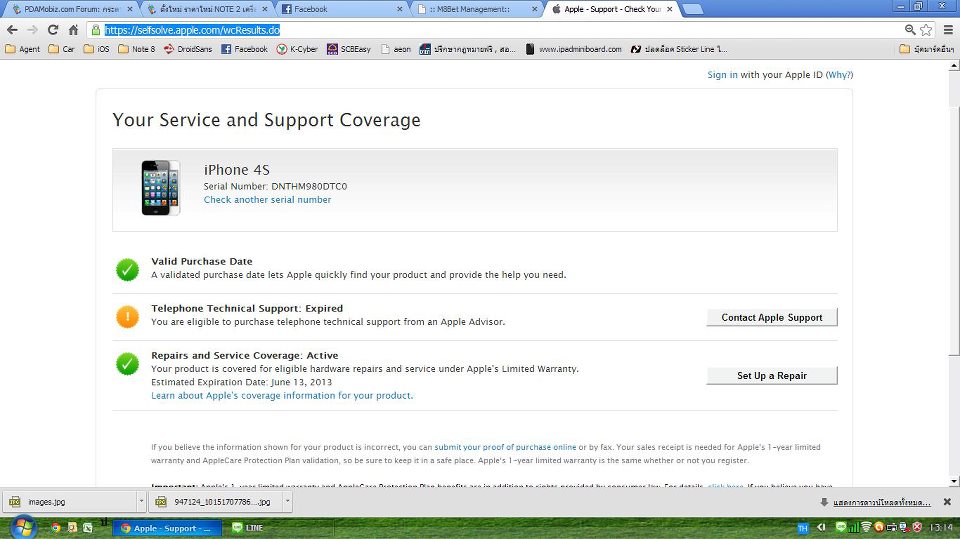Open the downloaded 947124_10151707786 jpg file
Viewport: 960px width, 539px height.
(216, 502)
